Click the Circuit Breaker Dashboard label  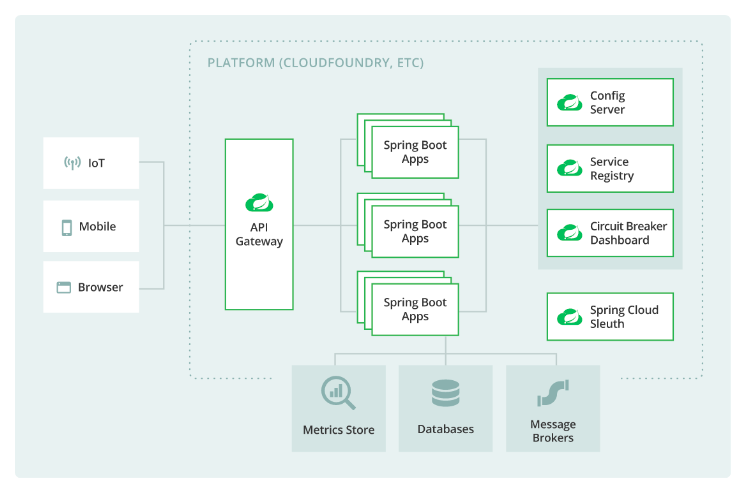(628, 233)
